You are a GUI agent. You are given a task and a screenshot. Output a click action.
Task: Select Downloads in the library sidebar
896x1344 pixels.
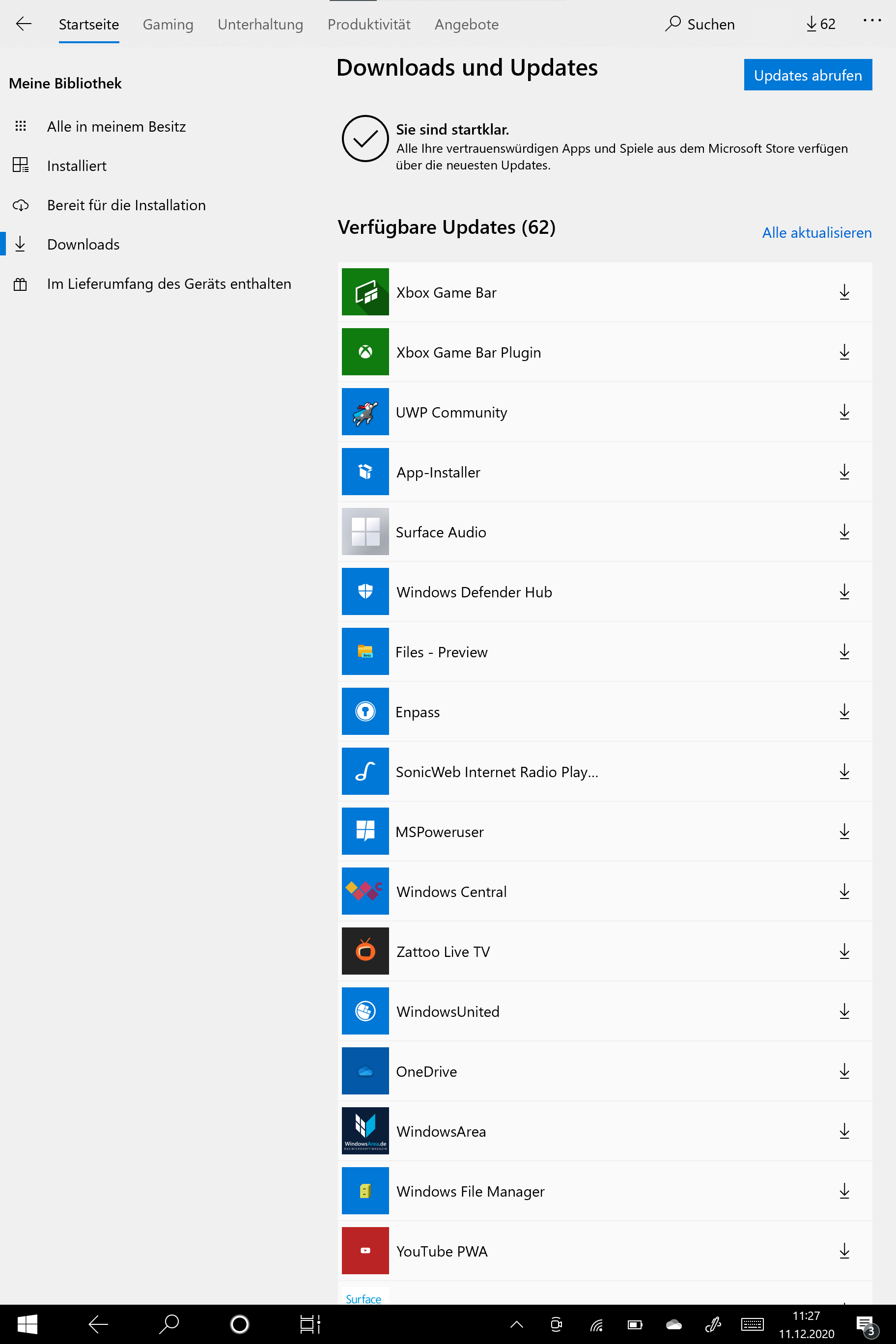84,245
